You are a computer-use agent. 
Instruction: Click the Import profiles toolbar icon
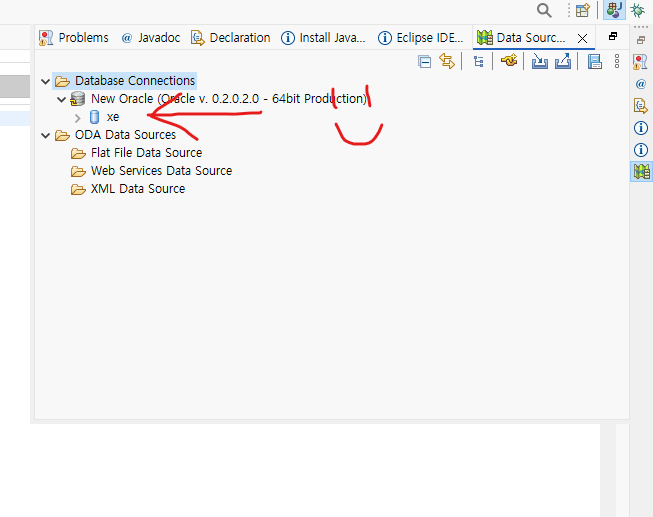coord(540,61)
